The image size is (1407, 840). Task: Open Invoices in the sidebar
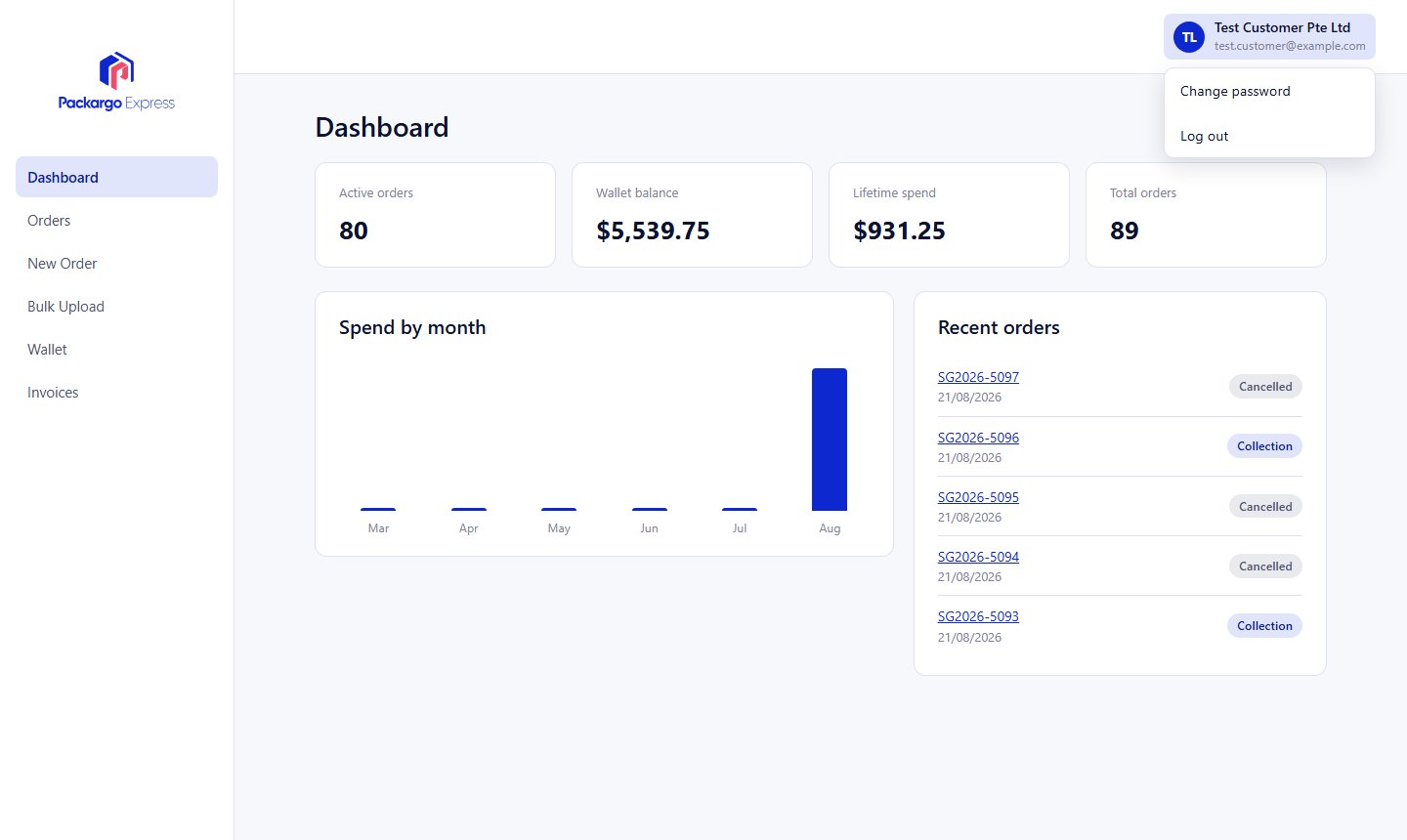point(116,392)
